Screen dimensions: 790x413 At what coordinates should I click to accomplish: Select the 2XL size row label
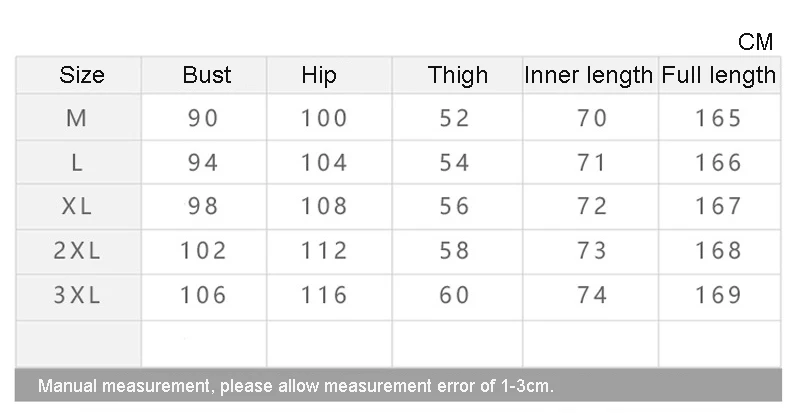[77, 251]
